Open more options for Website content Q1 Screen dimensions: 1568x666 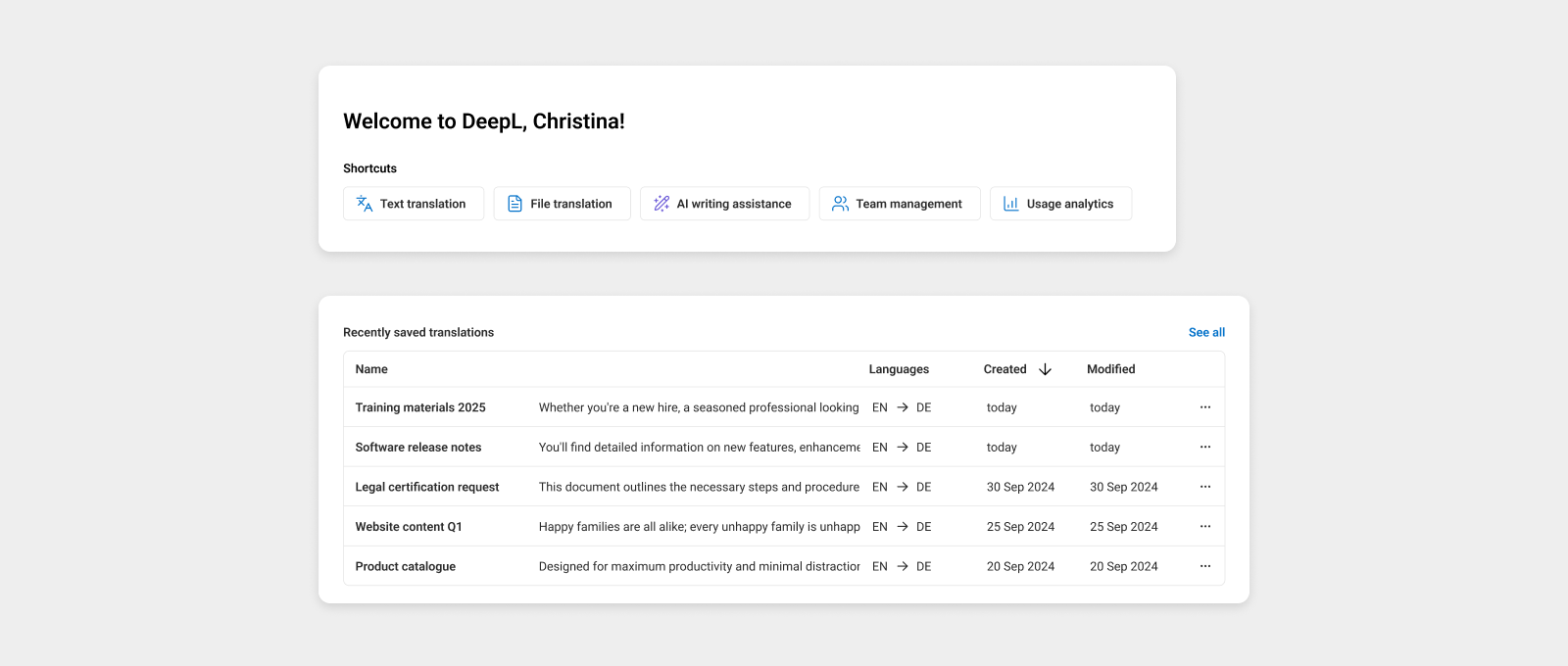pos(1205,526)
